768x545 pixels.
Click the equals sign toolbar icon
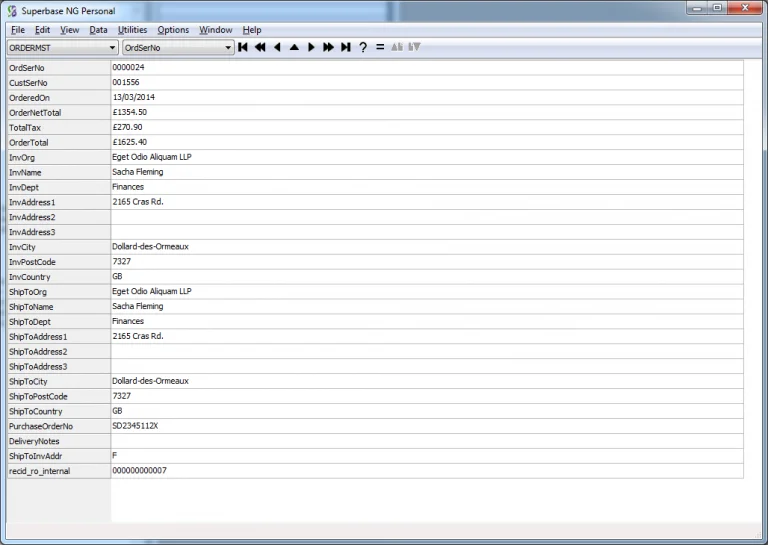[x=380, y=47]
